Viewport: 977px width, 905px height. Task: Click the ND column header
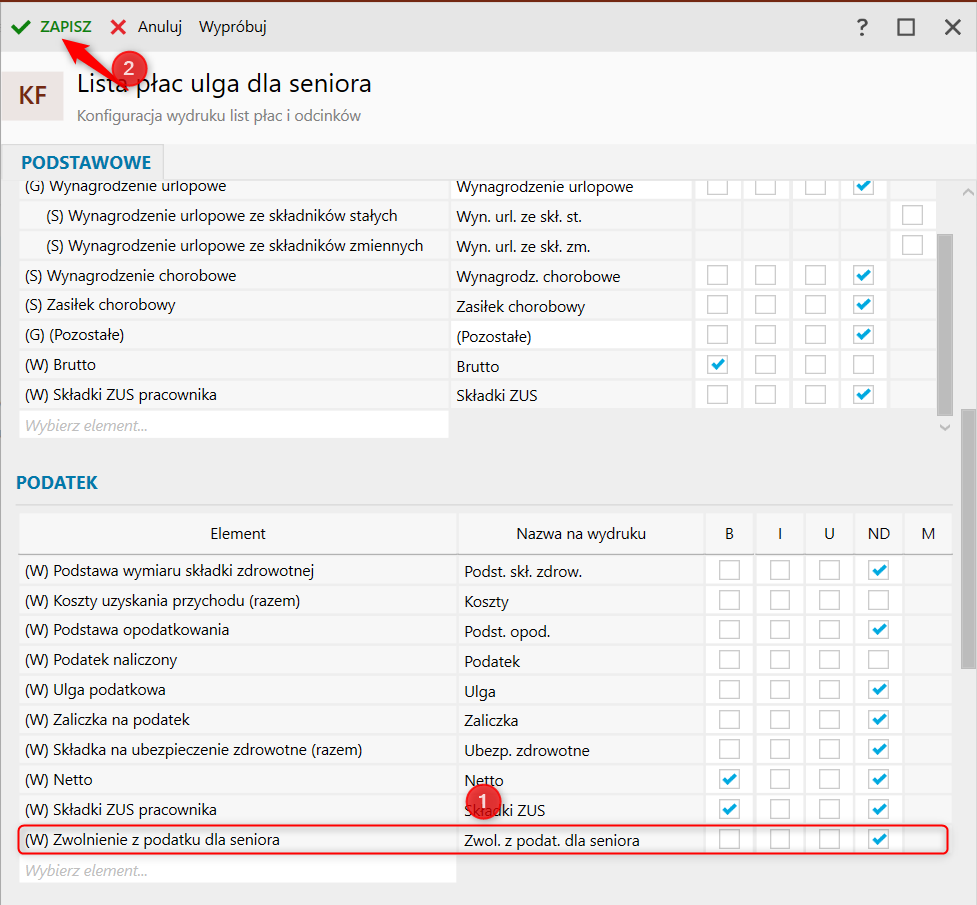[x=879, y=534]
